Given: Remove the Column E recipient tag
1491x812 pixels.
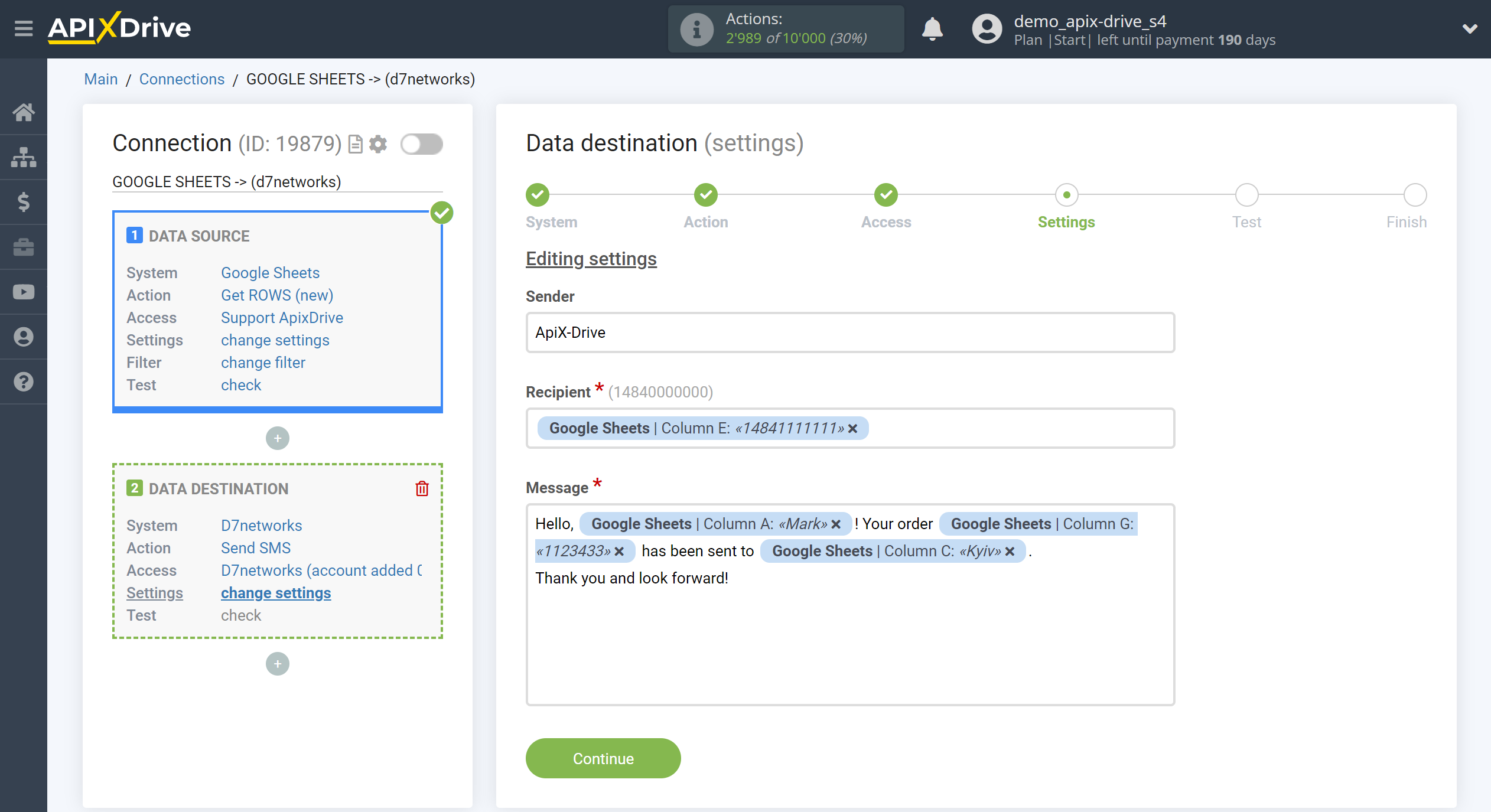Looking at the screenshot, I should (x=852, y=429).
